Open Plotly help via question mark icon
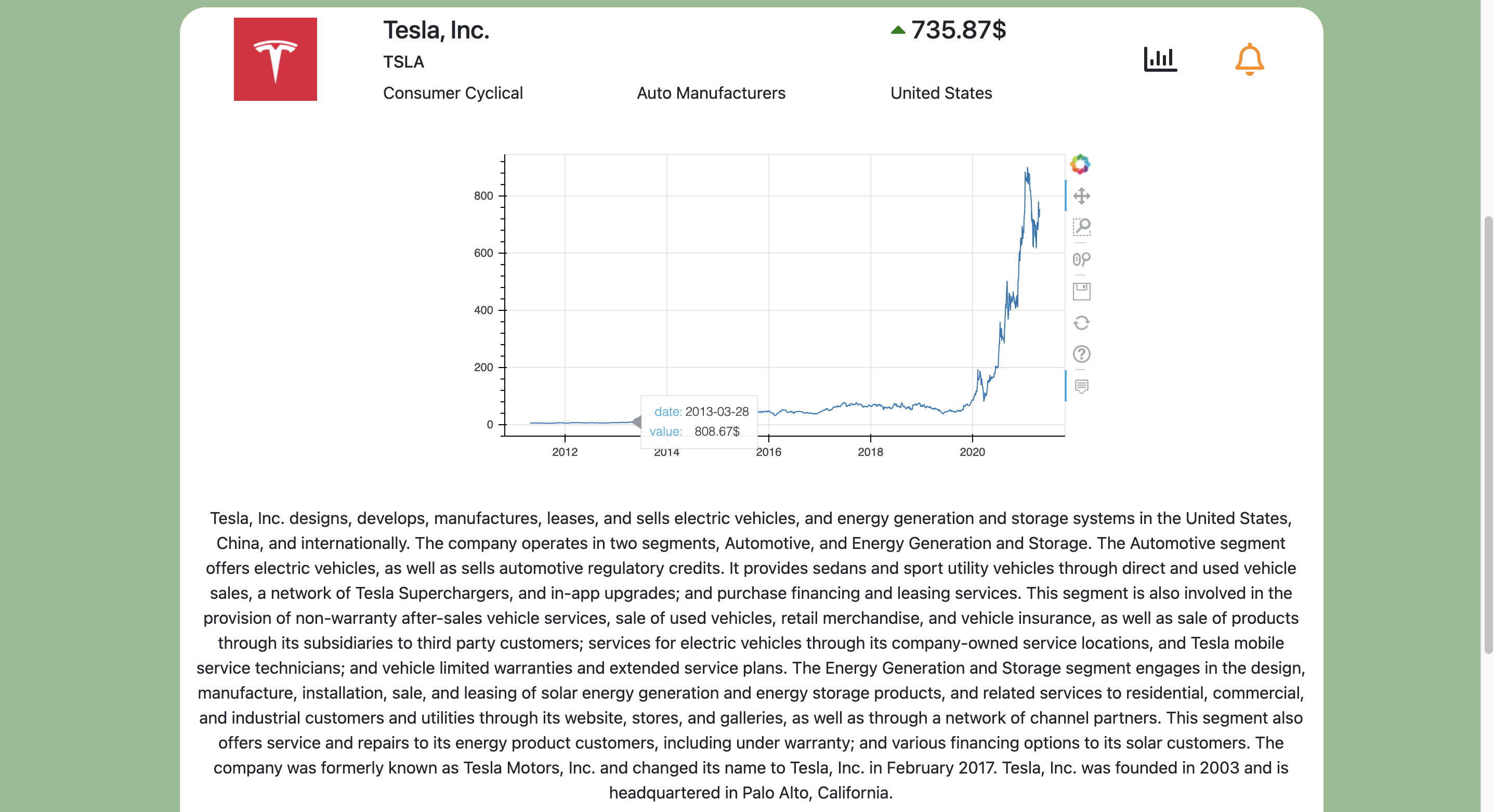1494x812 pixels. [1082, 354]
